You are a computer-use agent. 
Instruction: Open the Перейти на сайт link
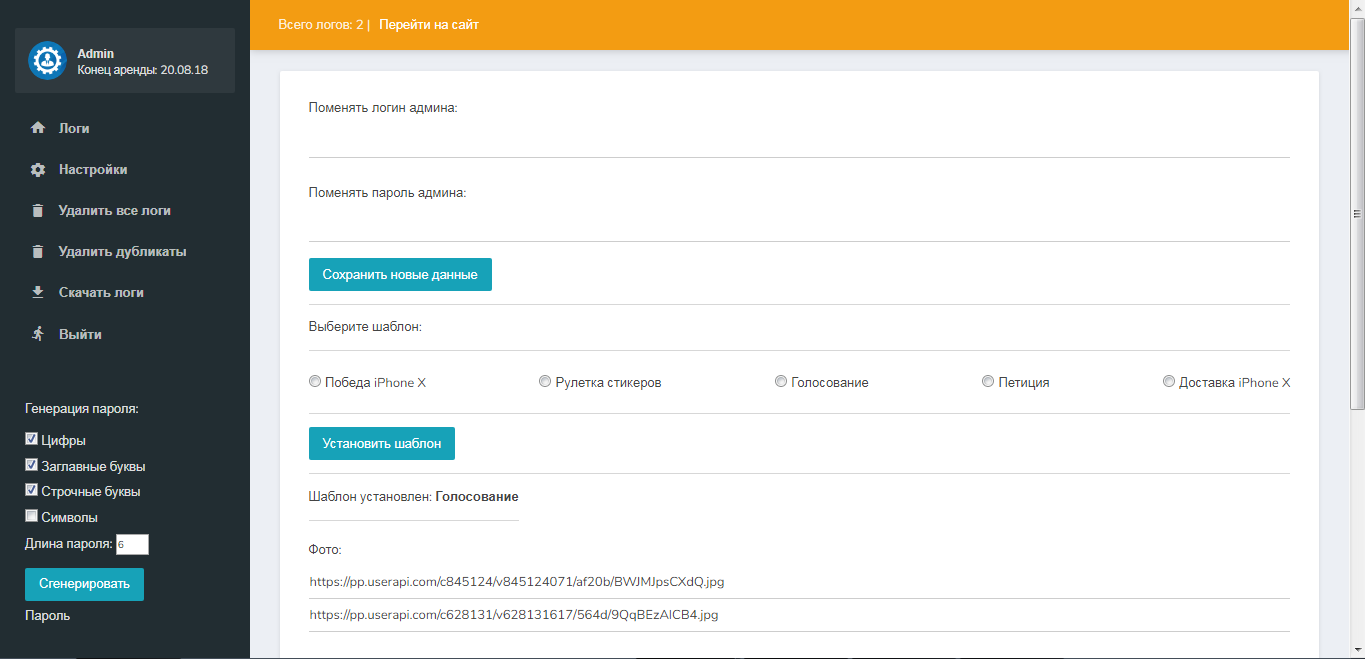click(x=428, y=24)
